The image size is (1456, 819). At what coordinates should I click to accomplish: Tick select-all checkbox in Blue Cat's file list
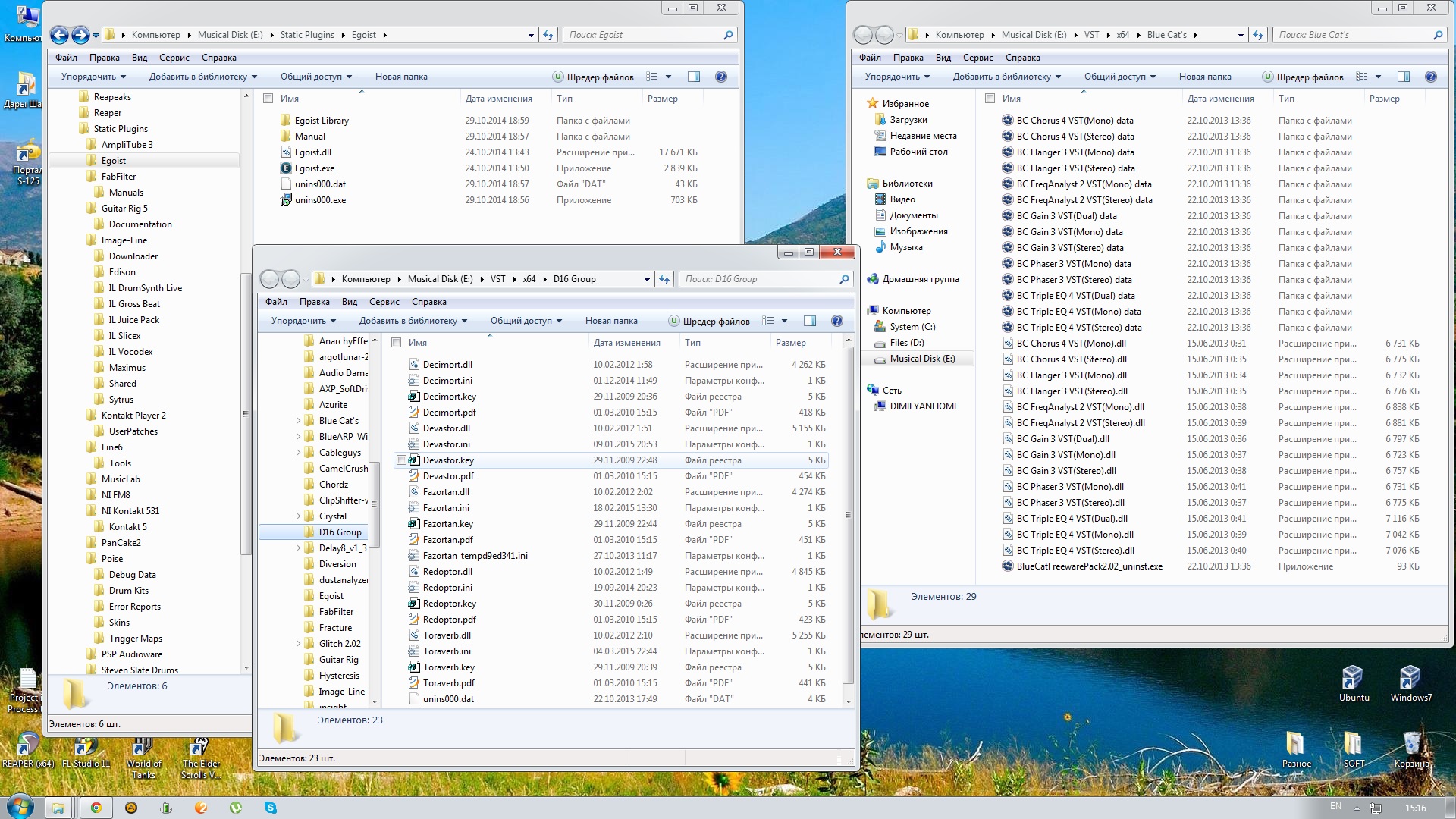(990, 99)
